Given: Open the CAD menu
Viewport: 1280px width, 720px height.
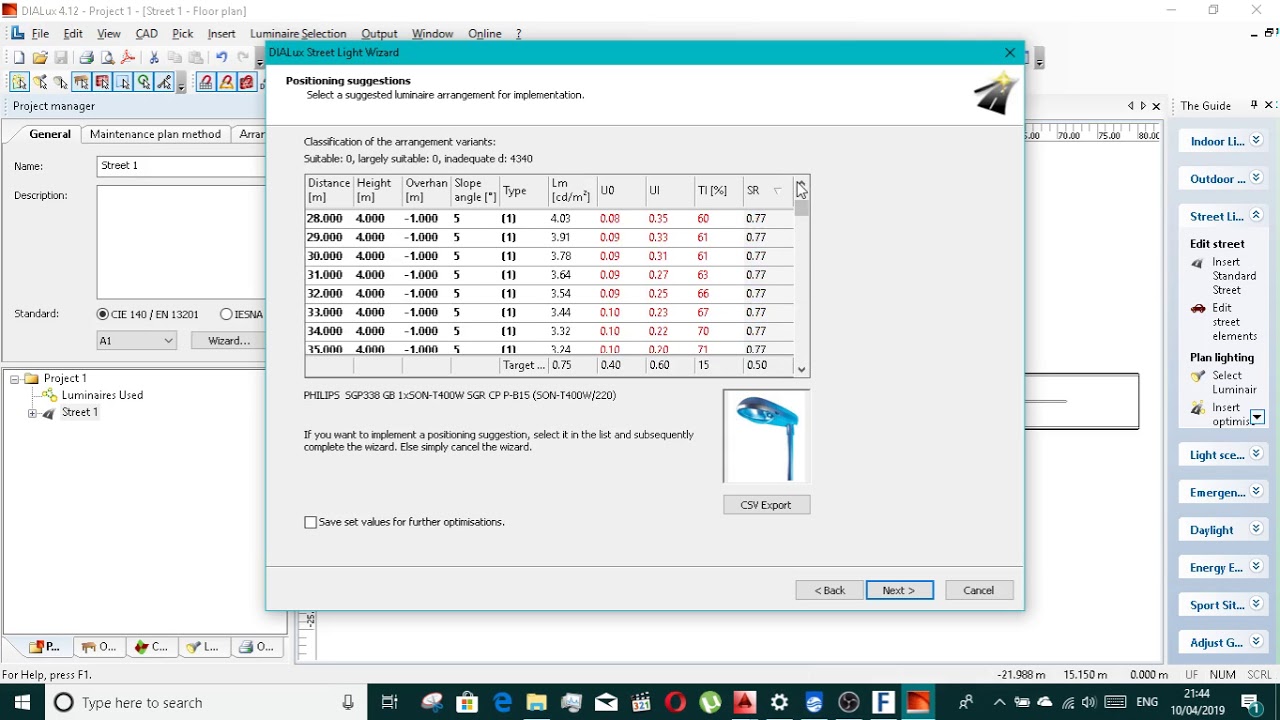Looking at the screenshot, I should (x=147, y=34).
